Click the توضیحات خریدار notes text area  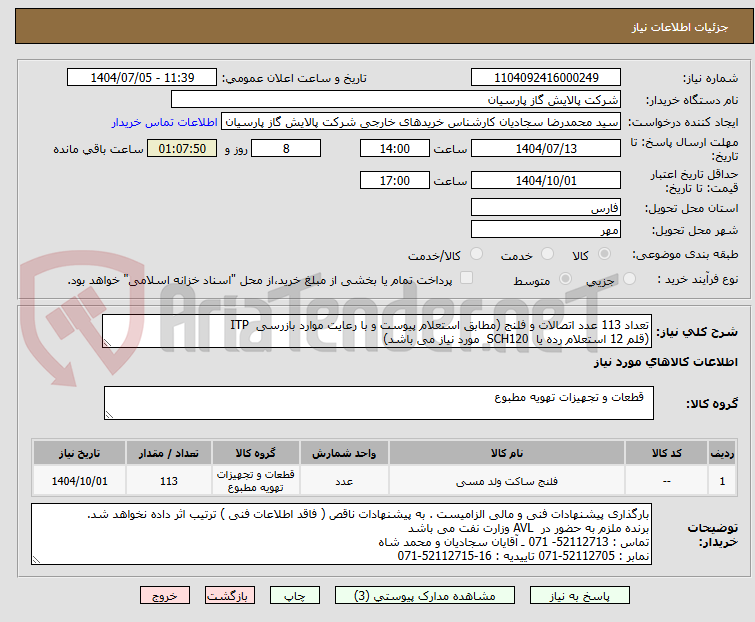coord(341,534)
